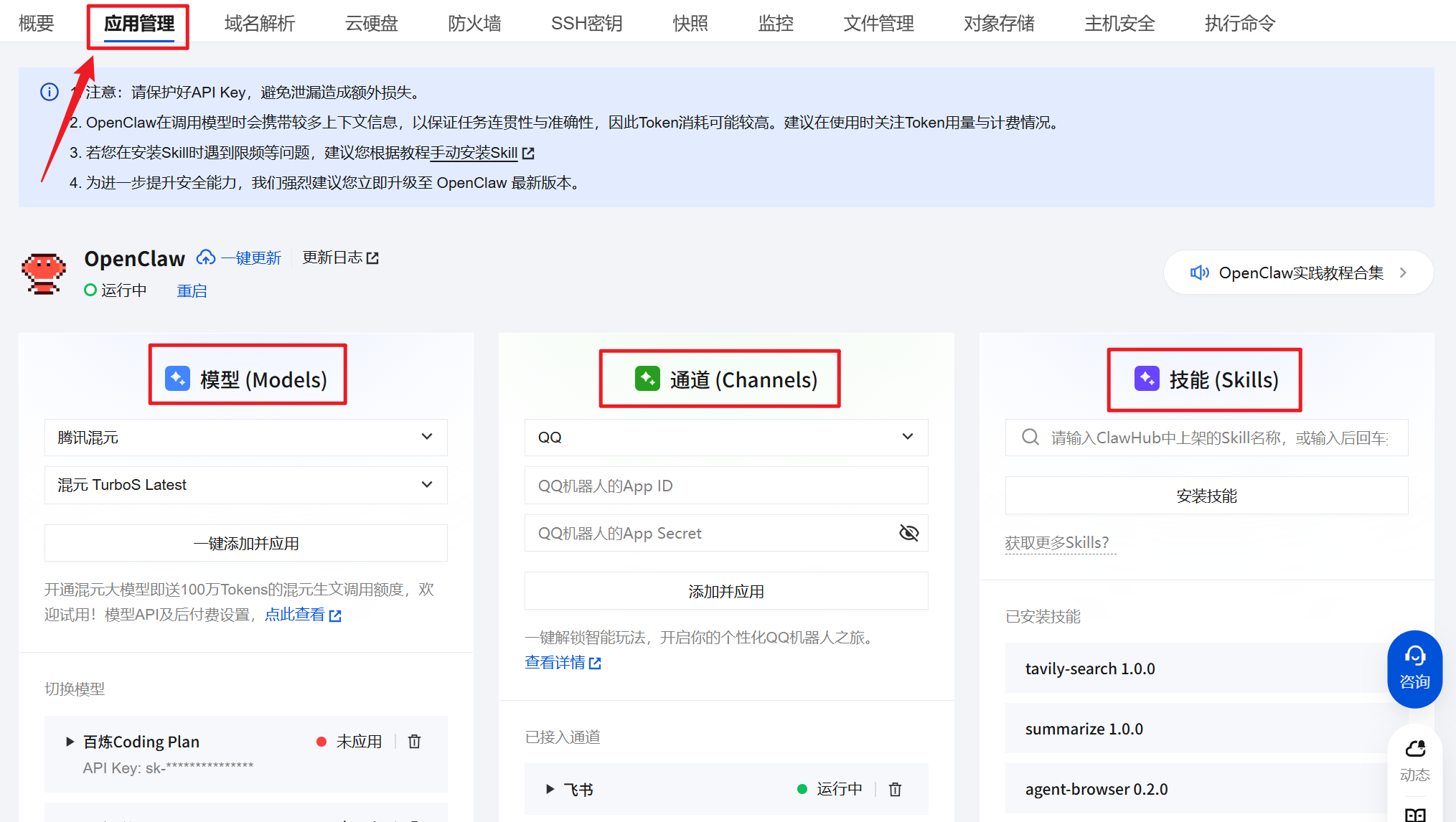This screenshot has width=1456, height=822.
Task: Click the 安装技能 button
Action: point(1206,496)
